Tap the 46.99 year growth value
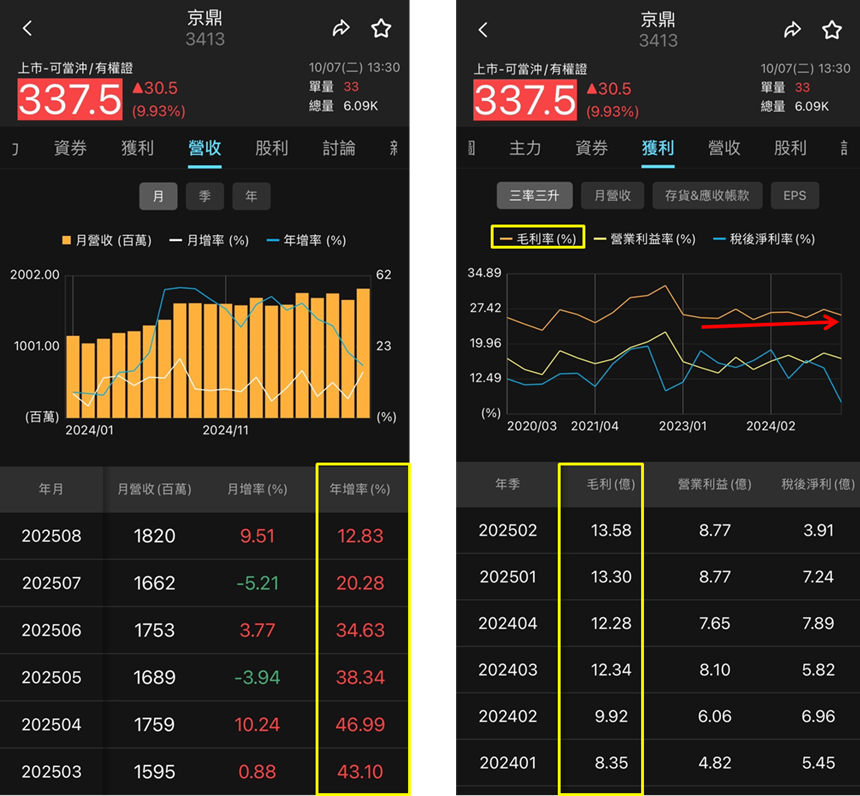This screenshot has height=796, width=860. (x=360, y=724)
